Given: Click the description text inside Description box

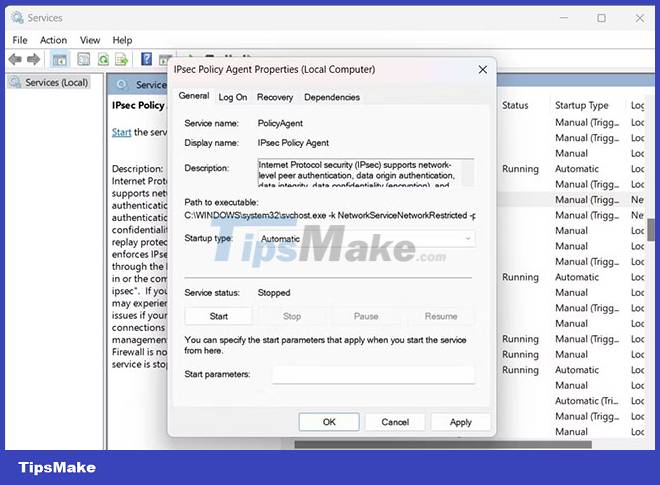Looking at the screenshot, I should tap(356, 173).
